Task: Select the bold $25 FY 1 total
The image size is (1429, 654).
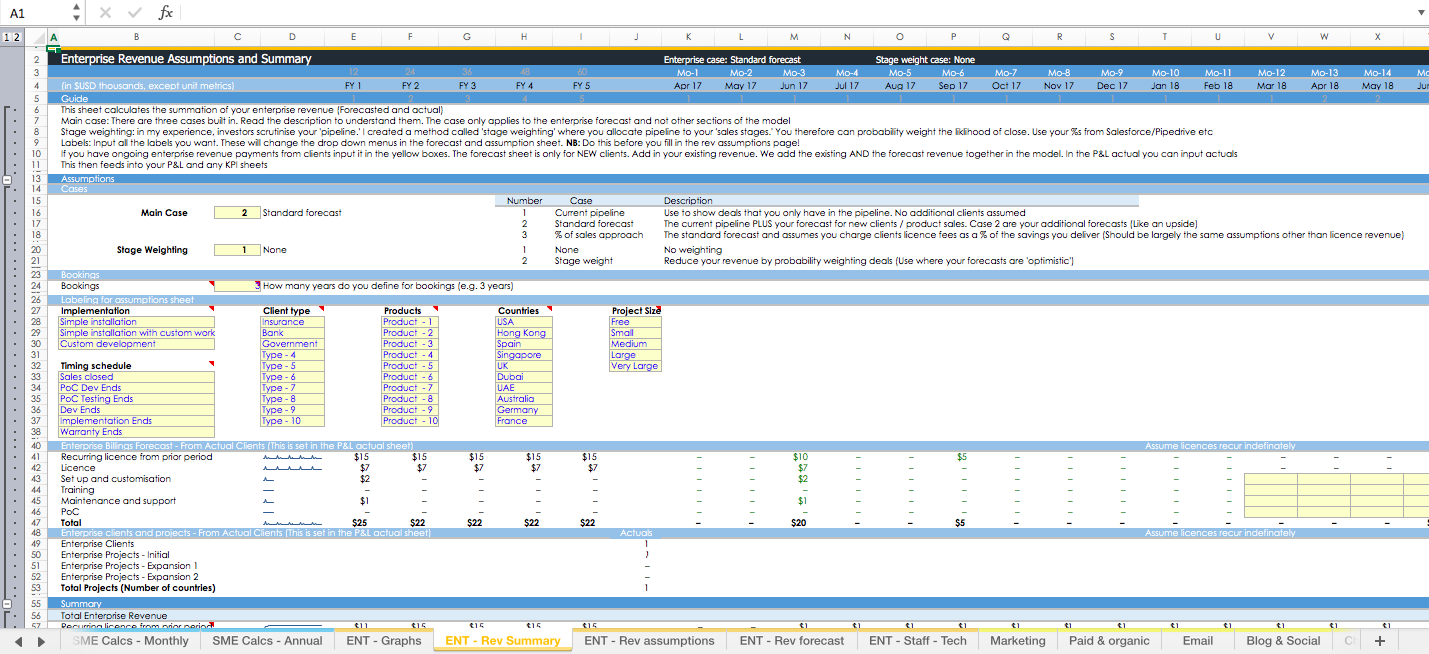Action: tap(361, 522)
